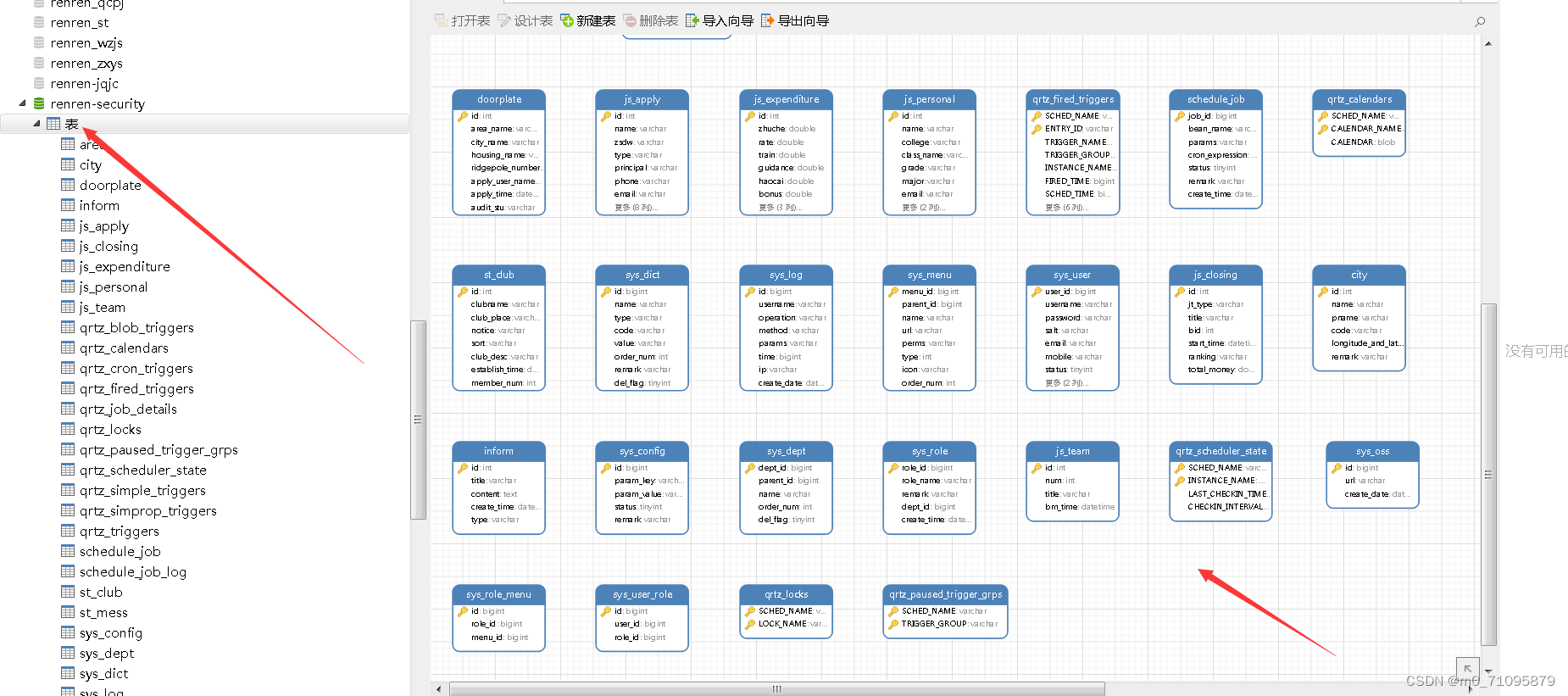The width and height of the screenshot is (1568, 696).
Task: Select the sys_oss entity header in diagram
Action: 1372,451
